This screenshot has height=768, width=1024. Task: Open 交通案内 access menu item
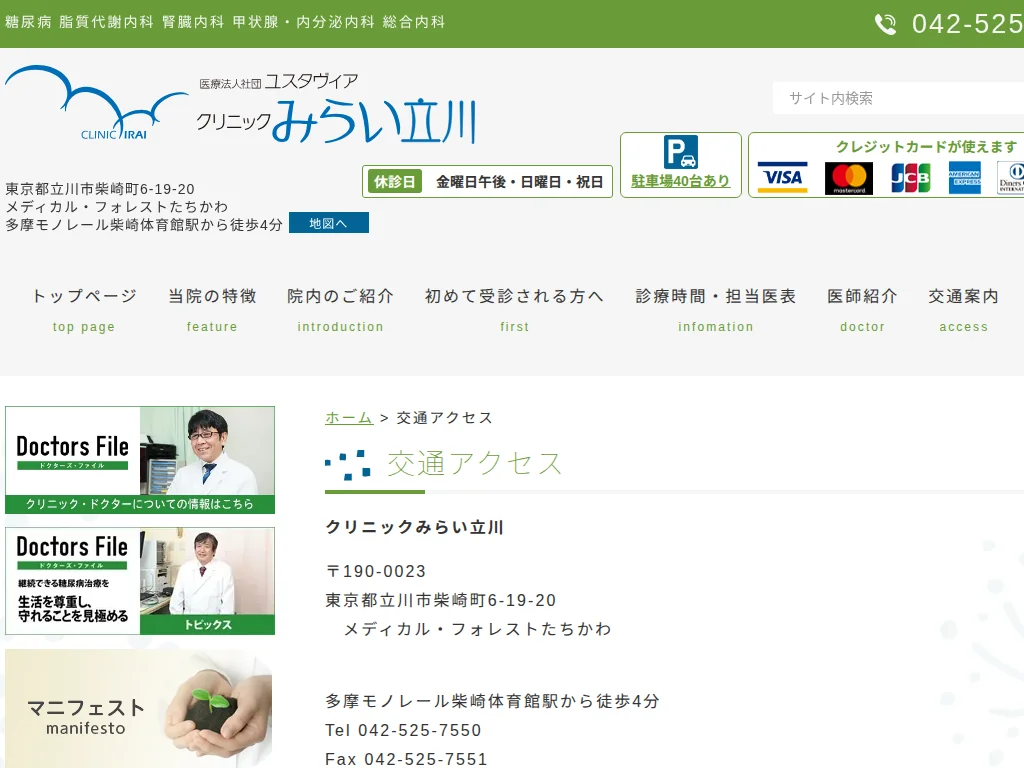point(964,310)
